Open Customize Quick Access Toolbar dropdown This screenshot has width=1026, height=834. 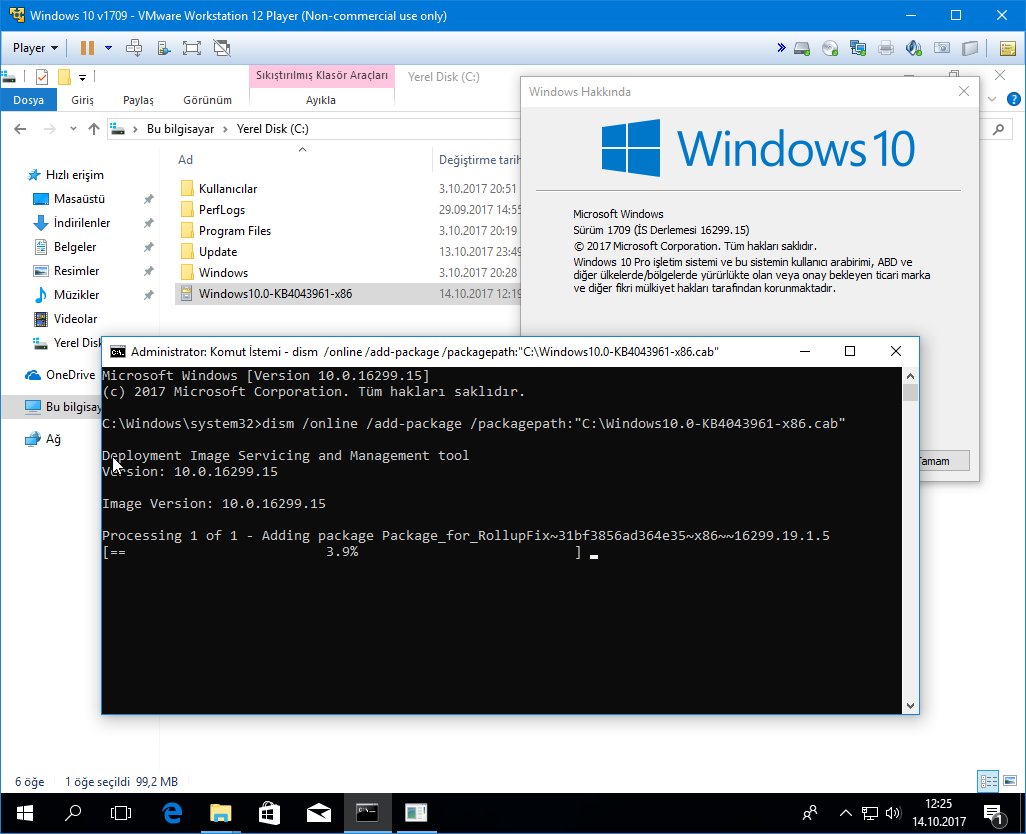tap(82, 78)
